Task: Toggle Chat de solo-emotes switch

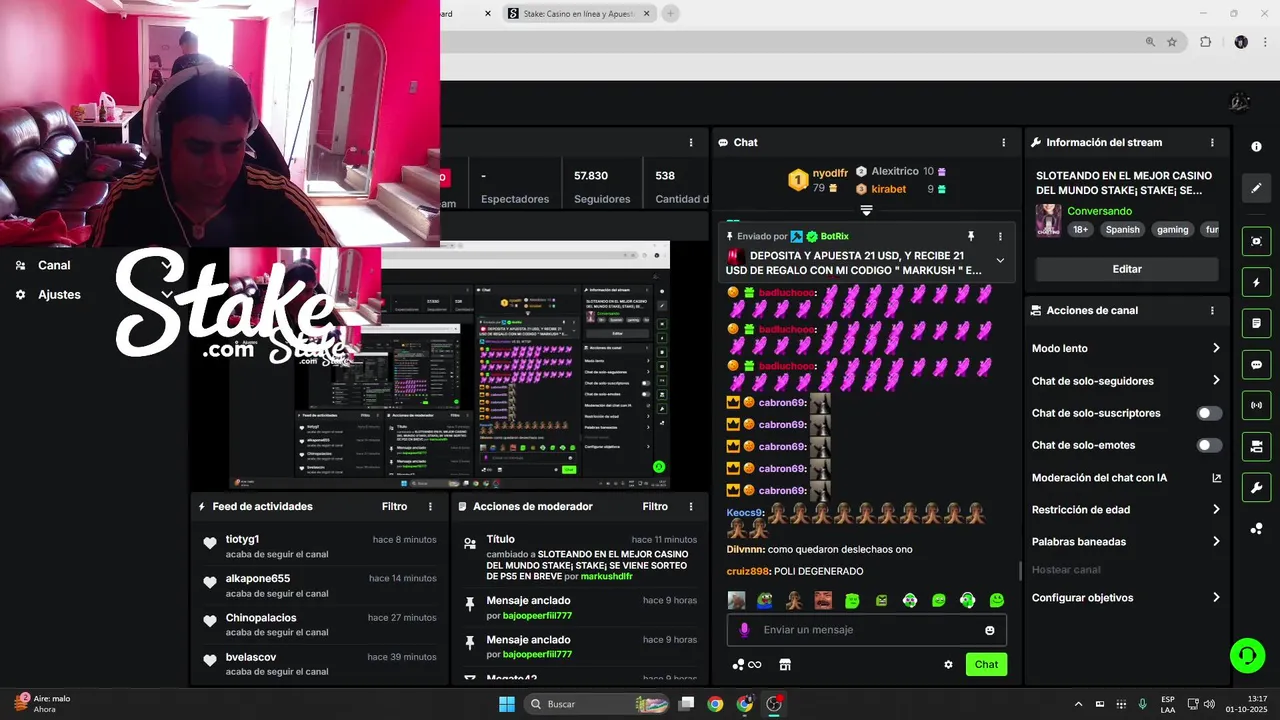Action: click(1210, 445)
